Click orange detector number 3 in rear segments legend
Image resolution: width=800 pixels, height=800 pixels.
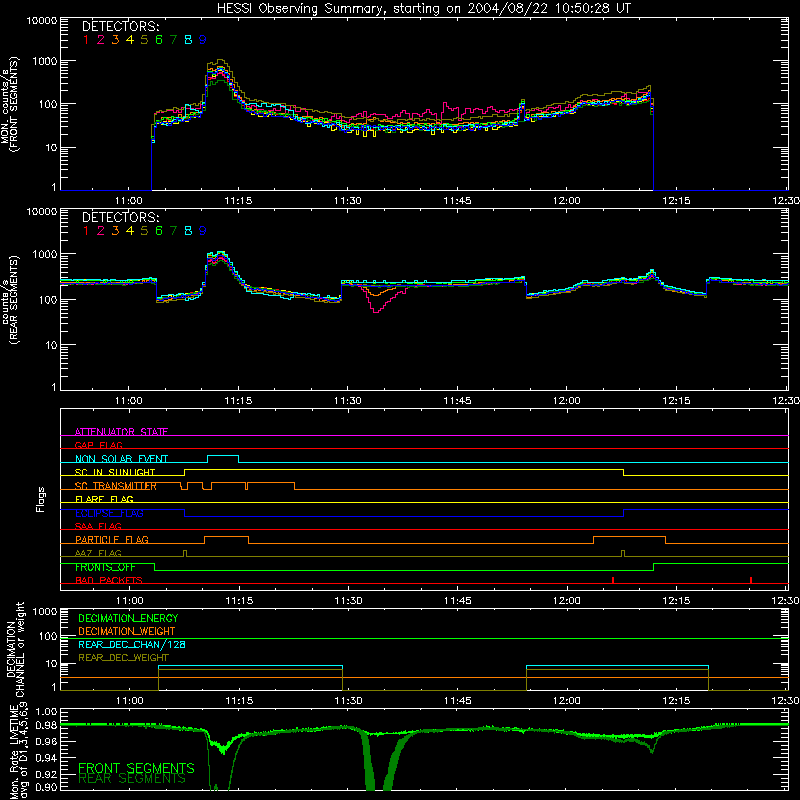pos(115,231)
